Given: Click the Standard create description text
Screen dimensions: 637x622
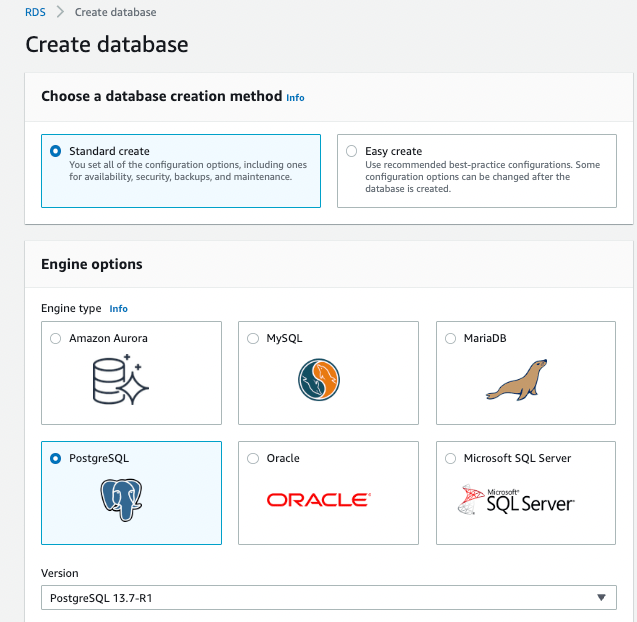Looking at the screenshot, I should point(188,171).
